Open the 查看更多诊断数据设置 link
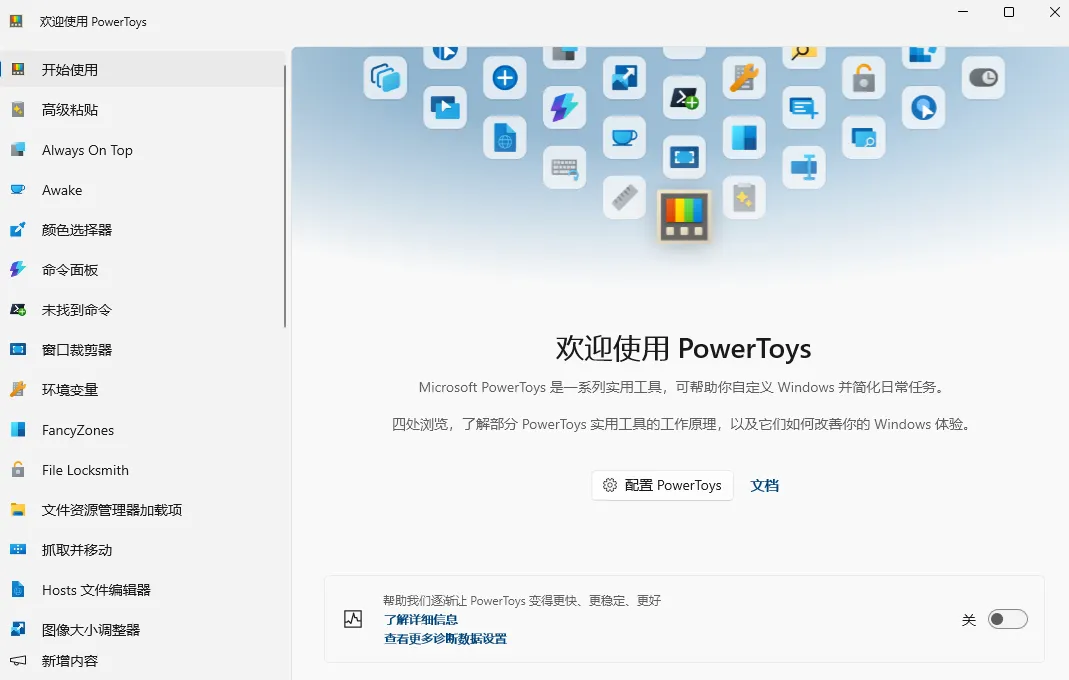Image resolution: width=1069 pixels, height=680 pixels. pyautogui.click(x=445, y=639)
